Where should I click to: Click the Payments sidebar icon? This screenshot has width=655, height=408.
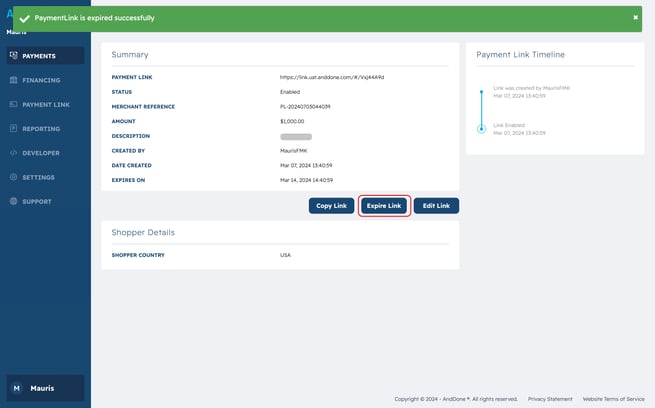14,56
